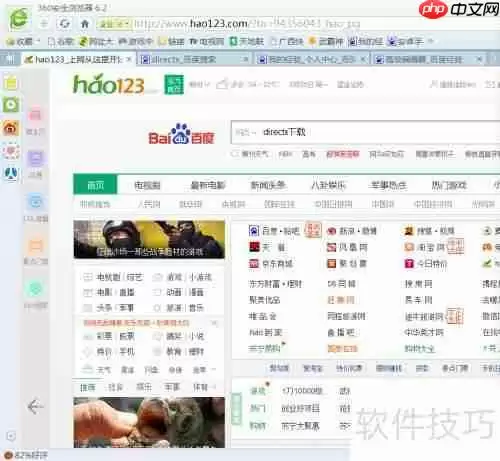Open the yellow notes icon in sidebar
500x461 pixels.
[x=11, y=83]
